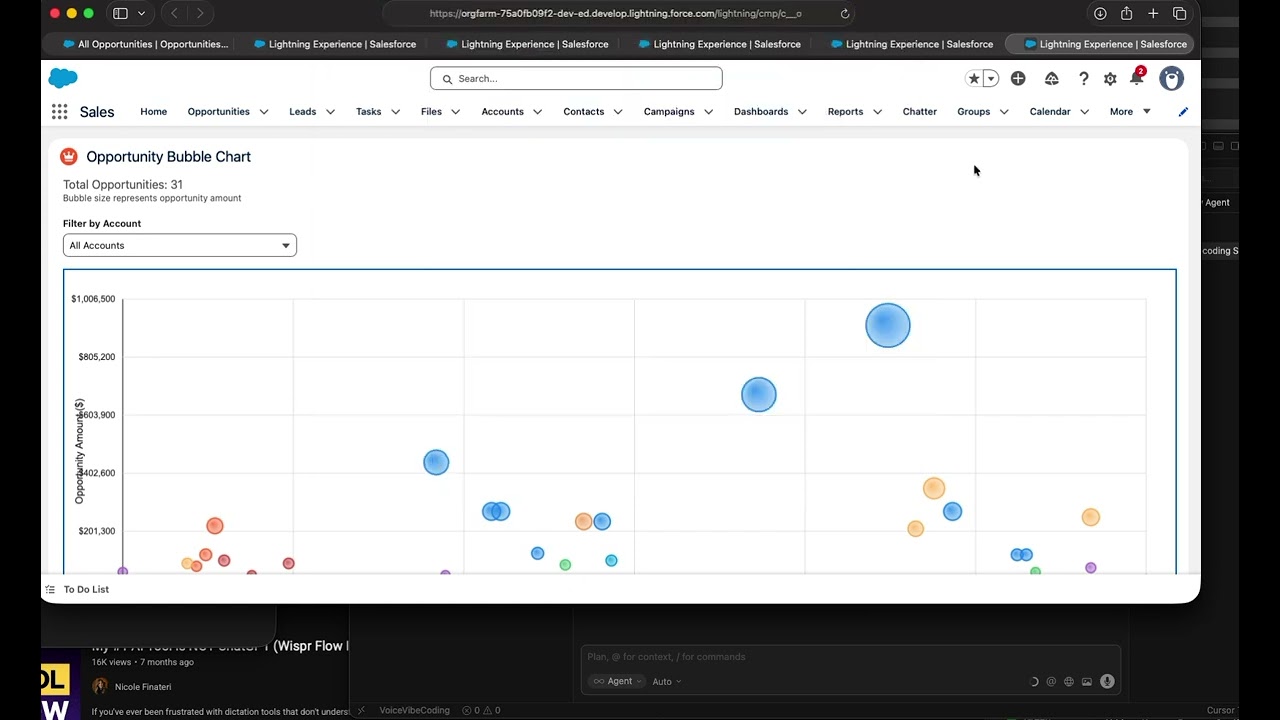
Task: Show Safari downloads
Action: point(1100,13)
